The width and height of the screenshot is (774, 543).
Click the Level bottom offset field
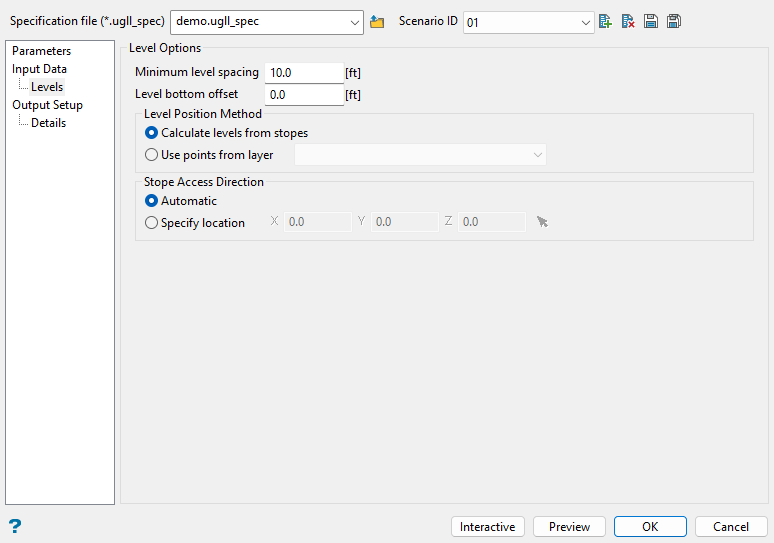pos(304,95)
